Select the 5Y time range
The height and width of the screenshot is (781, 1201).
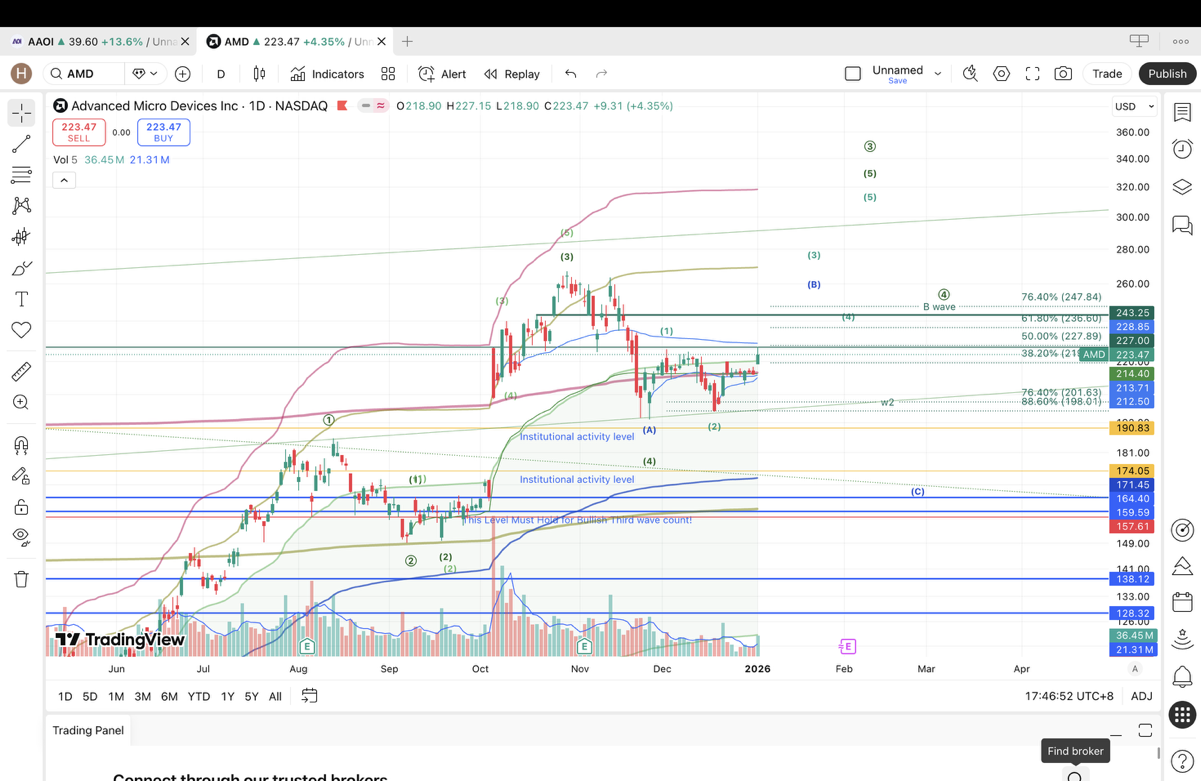coord(251,696)
